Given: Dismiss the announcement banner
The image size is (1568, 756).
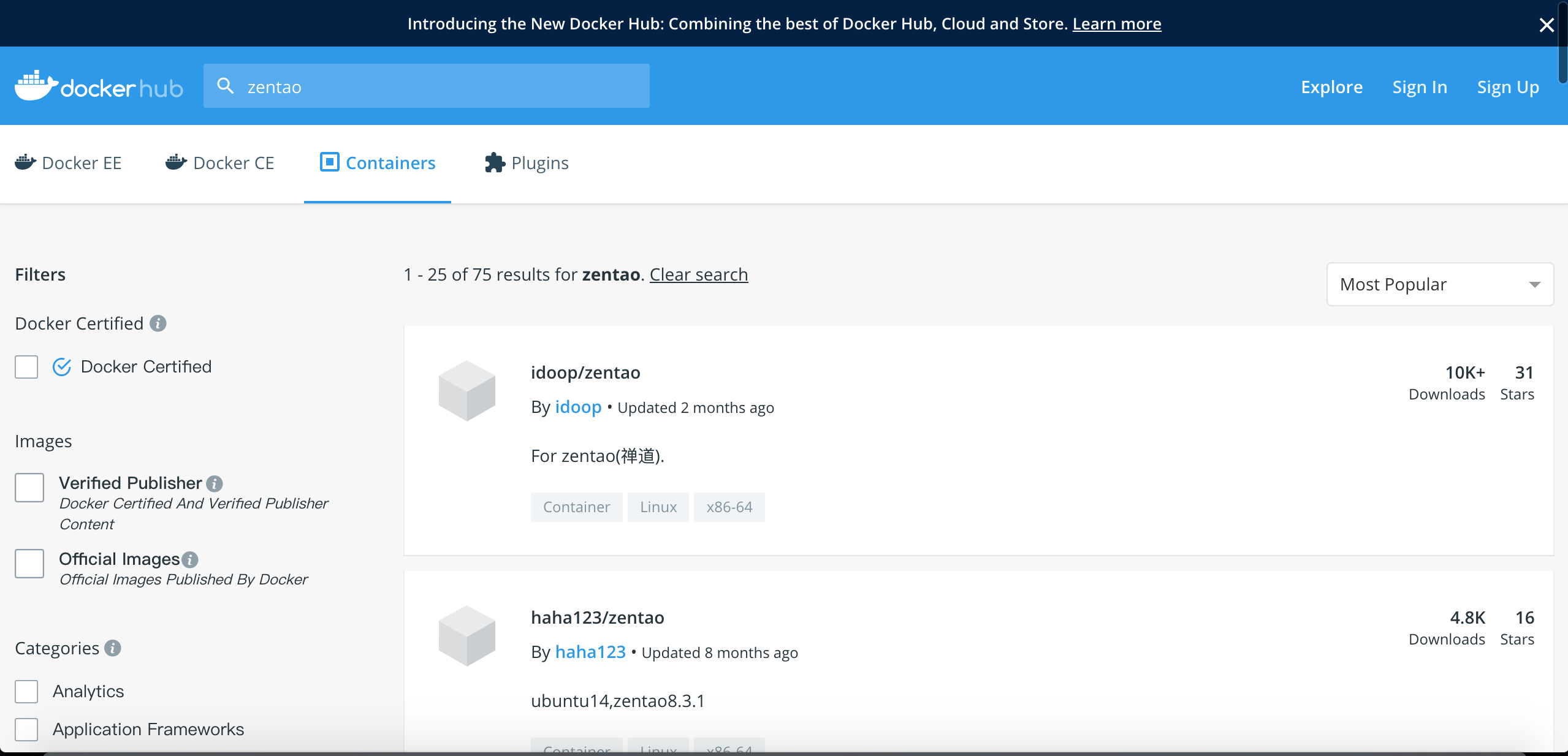Looking at the screenshot, I should 1546,25.
